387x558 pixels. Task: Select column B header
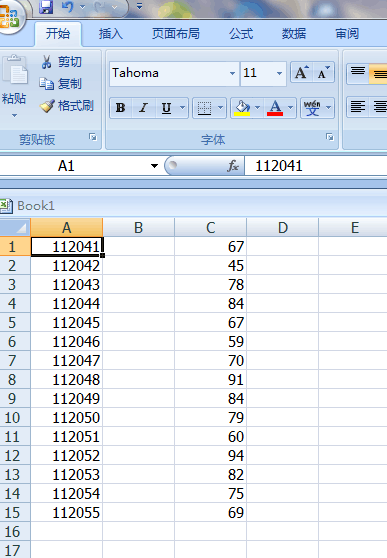coord(138,227)
